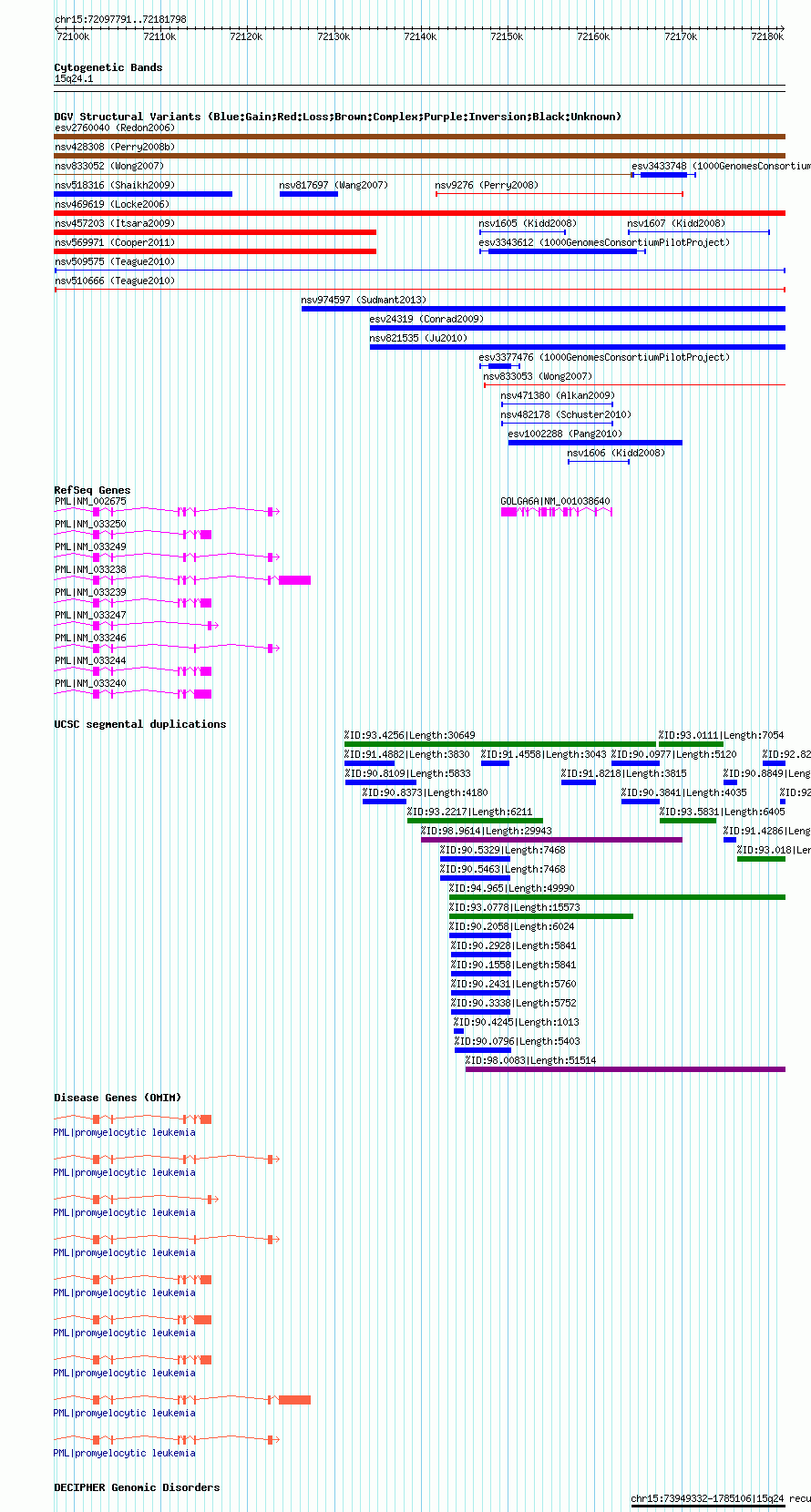This screenshot has width=811, height=1512.
Task: Click the %ID:93.4256|Length:30649 duplication label
Action: [410, 735]
